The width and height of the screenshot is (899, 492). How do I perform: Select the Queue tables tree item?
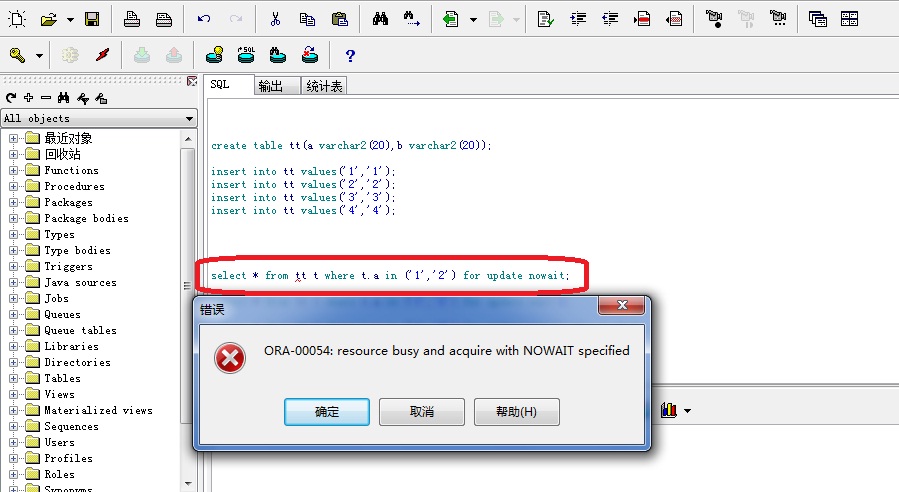click(80, 330)
